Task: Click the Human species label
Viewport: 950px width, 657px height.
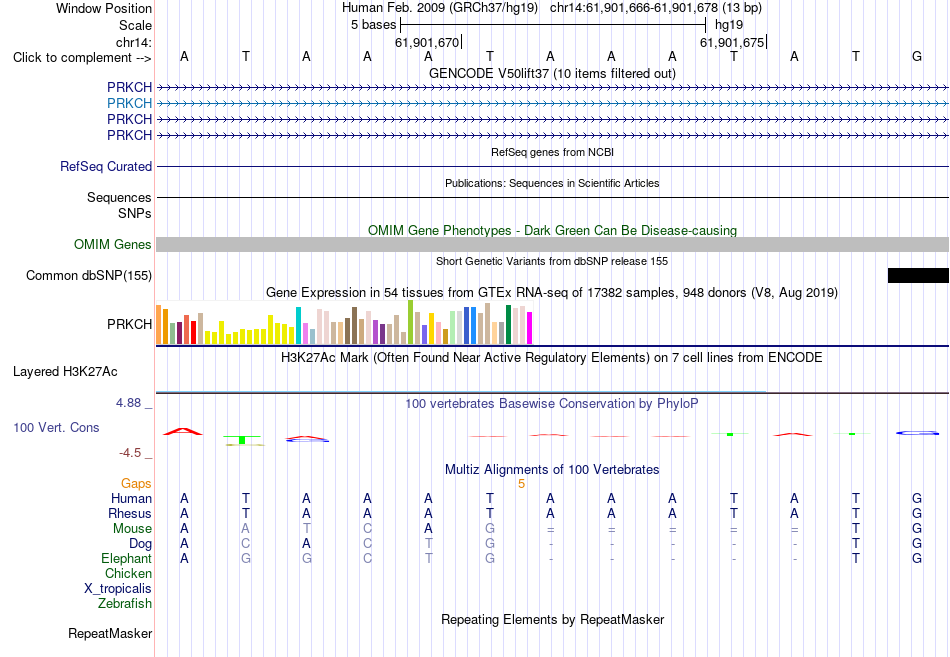Action: point(131,498)
